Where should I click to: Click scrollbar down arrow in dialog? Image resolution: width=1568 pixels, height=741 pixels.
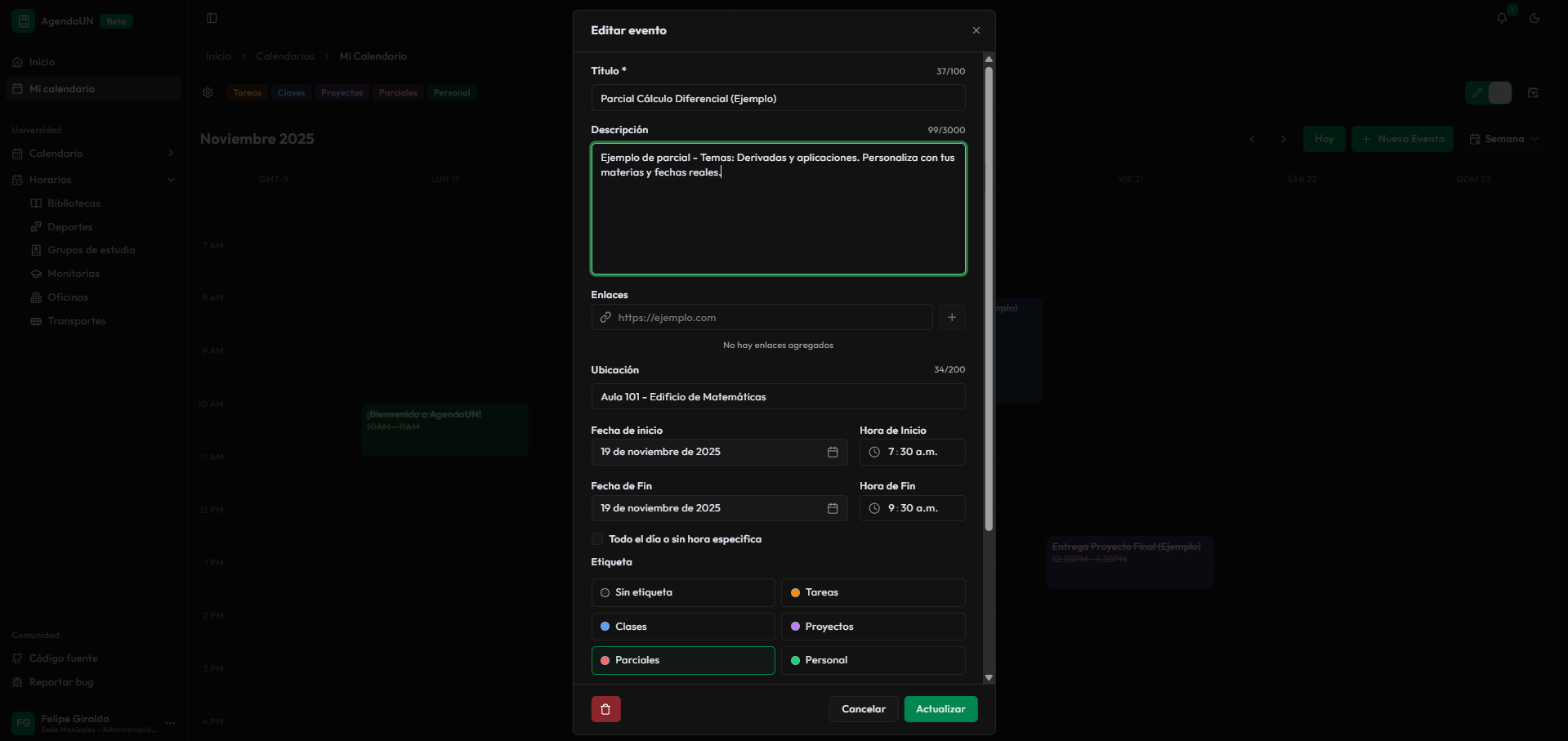click(x=989, y=677)
